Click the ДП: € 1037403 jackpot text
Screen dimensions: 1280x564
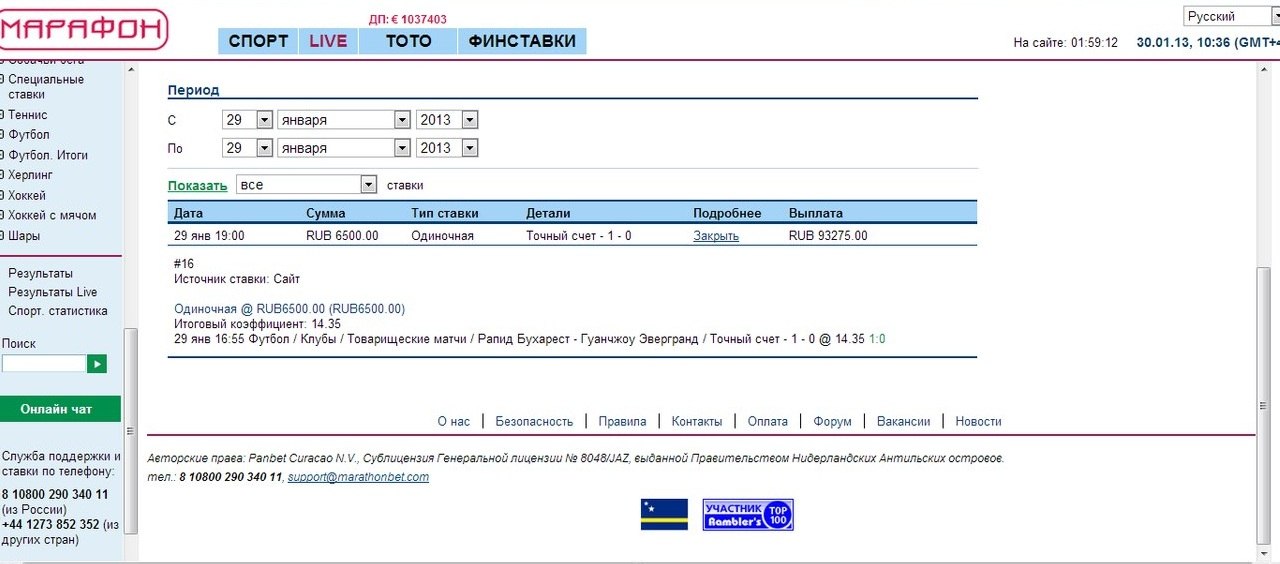(408, 19)
